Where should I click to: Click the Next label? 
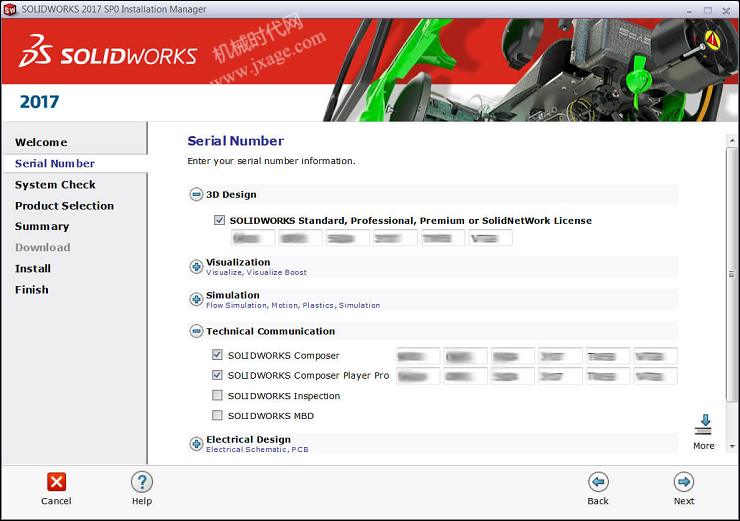pyautogui.click(x=684, y=501)
